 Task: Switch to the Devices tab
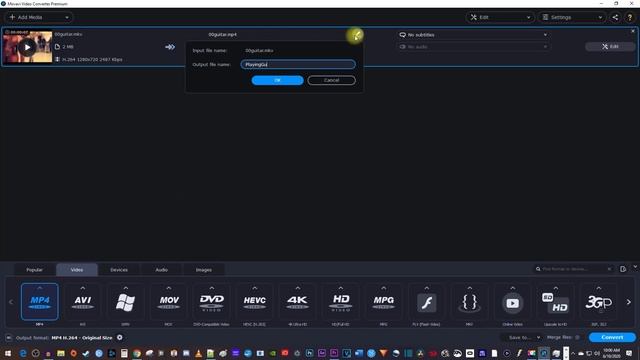pyautogui.click(x=119, y=270)
